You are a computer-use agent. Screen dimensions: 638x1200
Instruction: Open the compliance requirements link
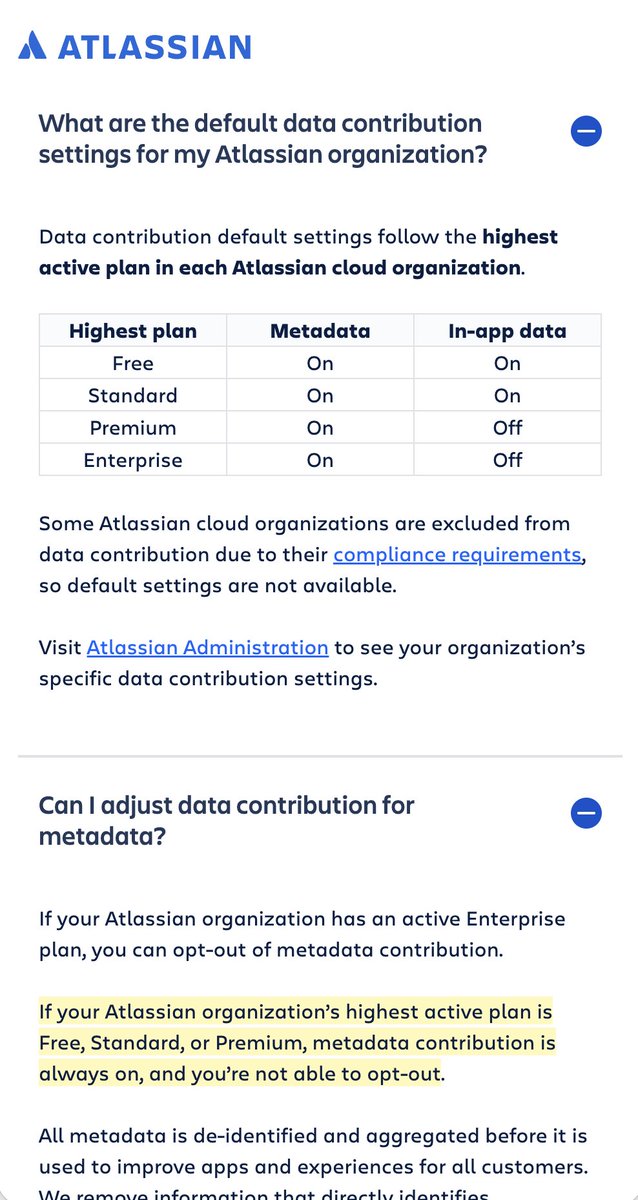[457, 554]
